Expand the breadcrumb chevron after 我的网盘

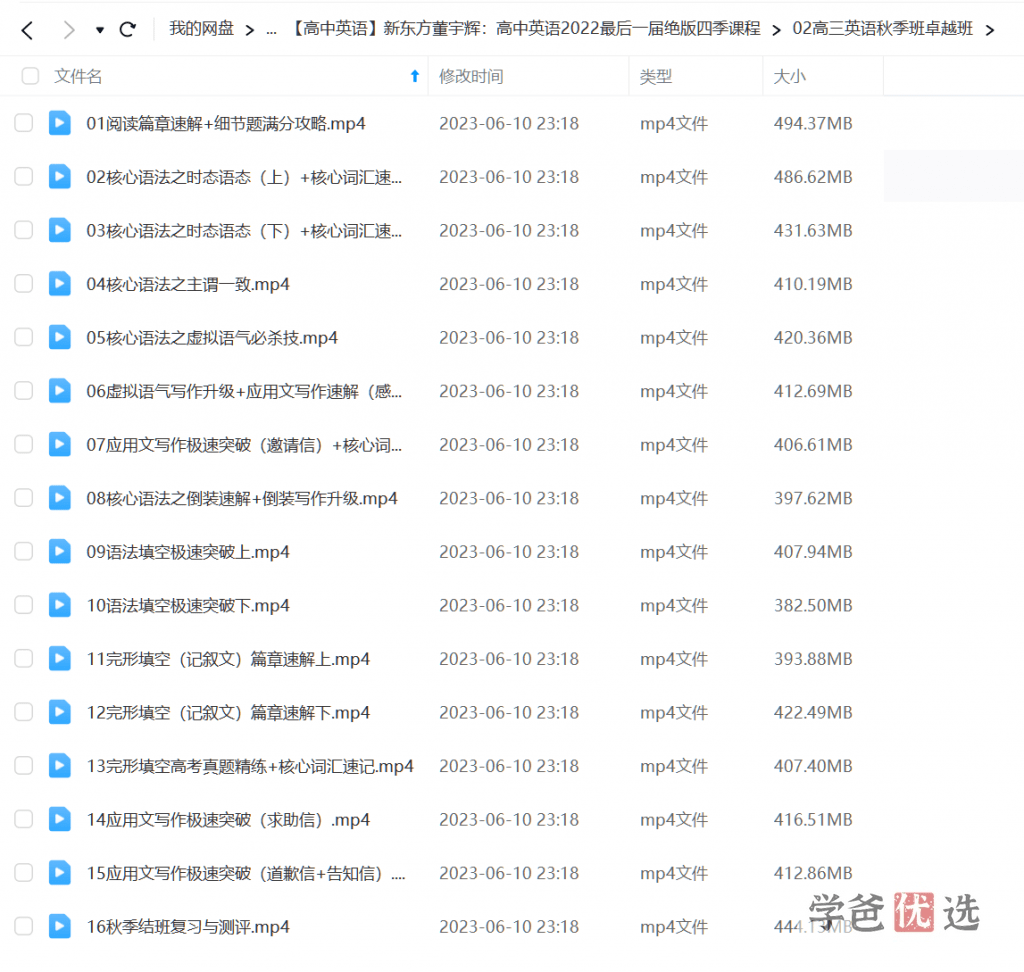(x=249, y=30)
